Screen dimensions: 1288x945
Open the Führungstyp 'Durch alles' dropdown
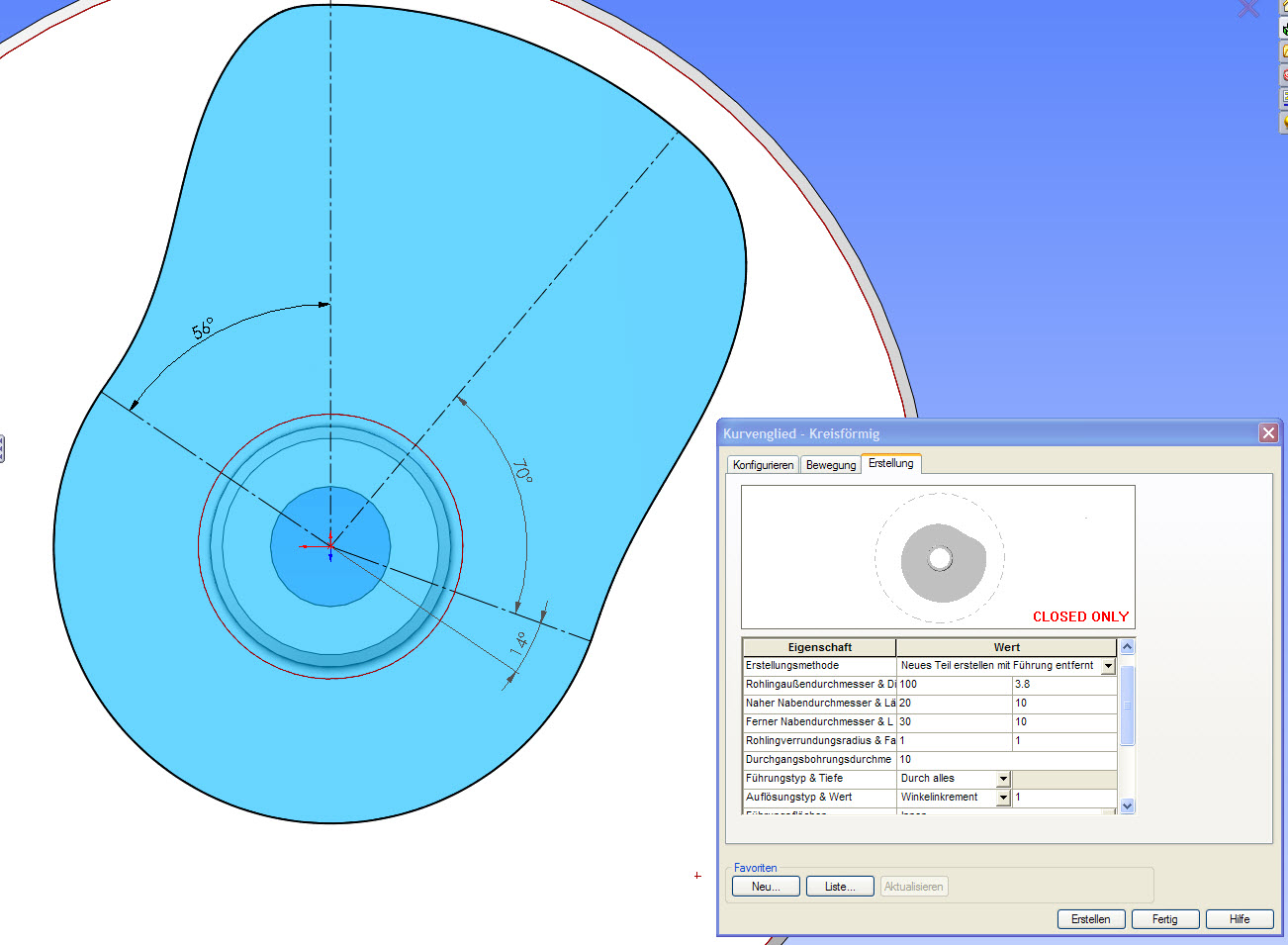pos(1003,780)
